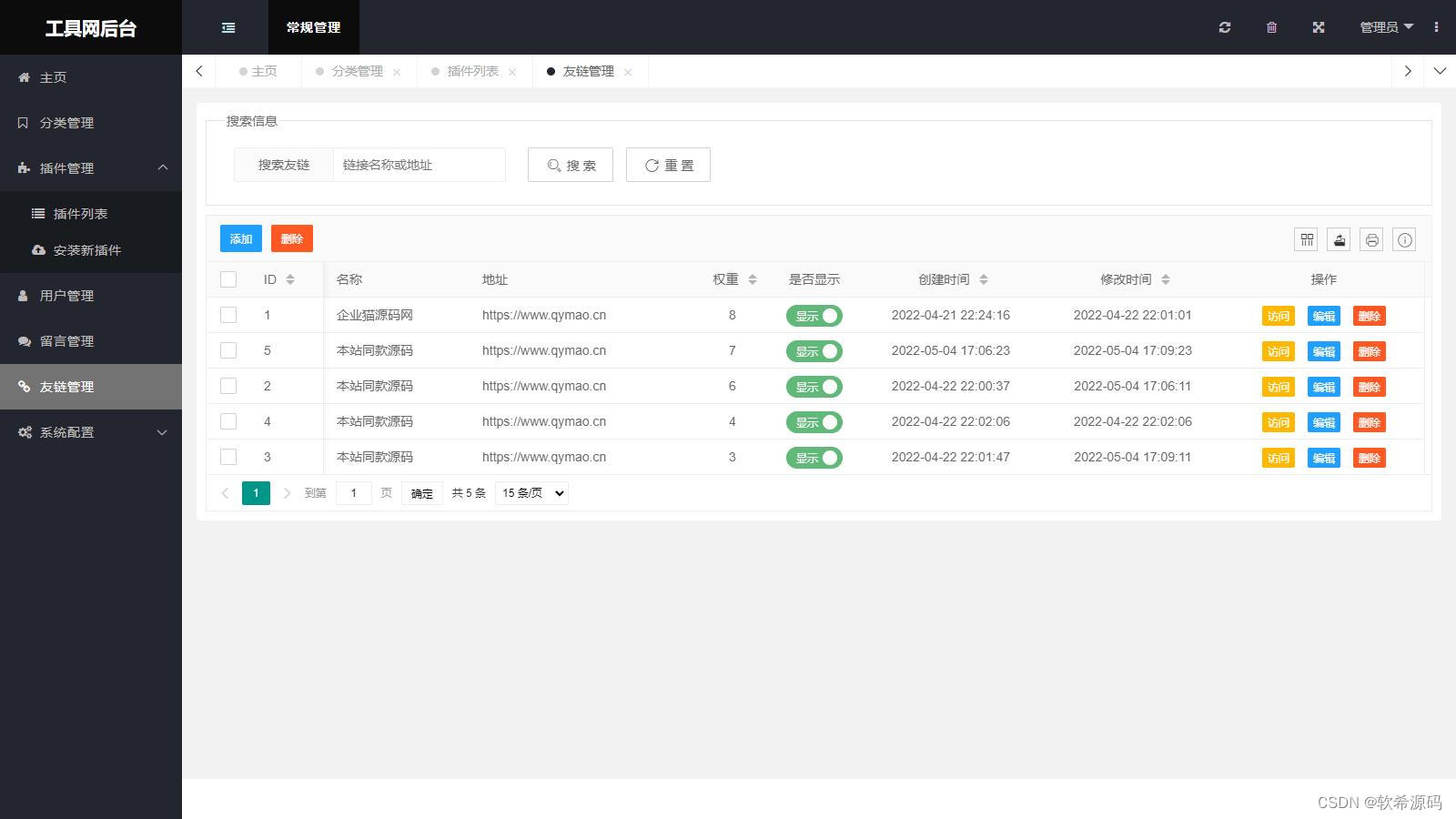
Task: Click 删除 for the ID 3 row
Action: point(1370,458)
